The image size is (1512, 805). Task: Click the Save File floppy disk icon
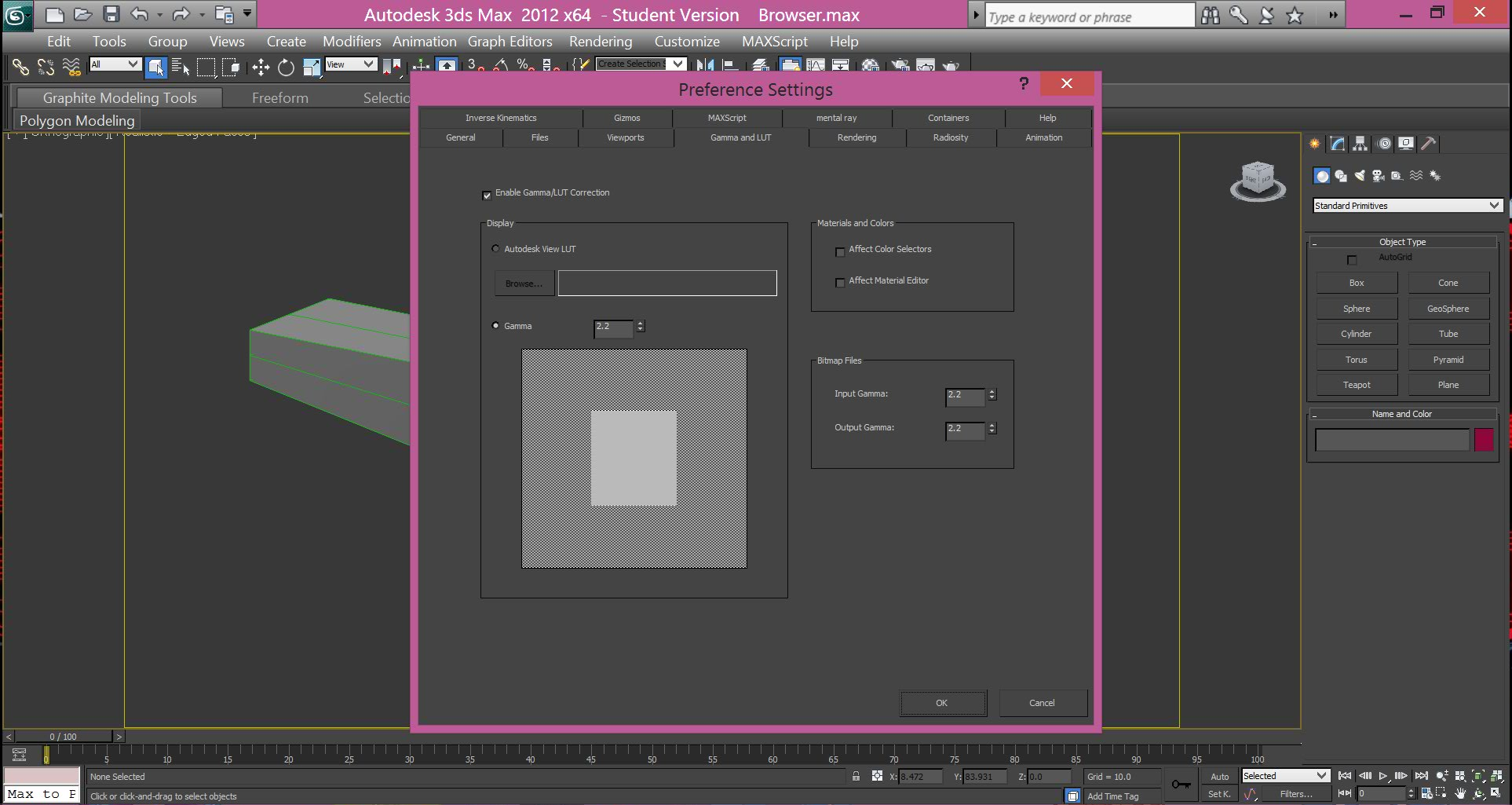pyautogui.click(x=111, y=14)
